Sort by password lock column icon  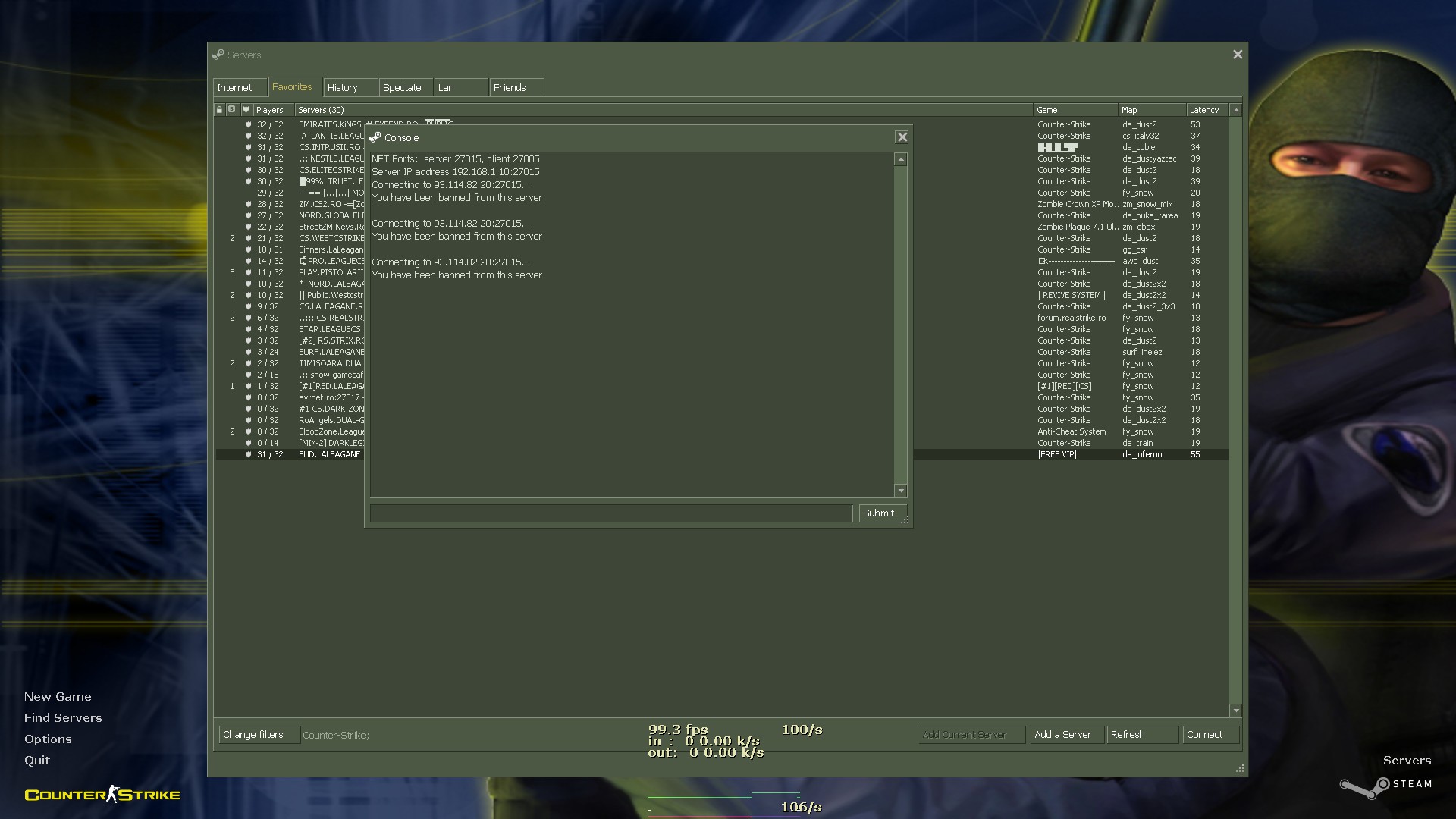220,110
